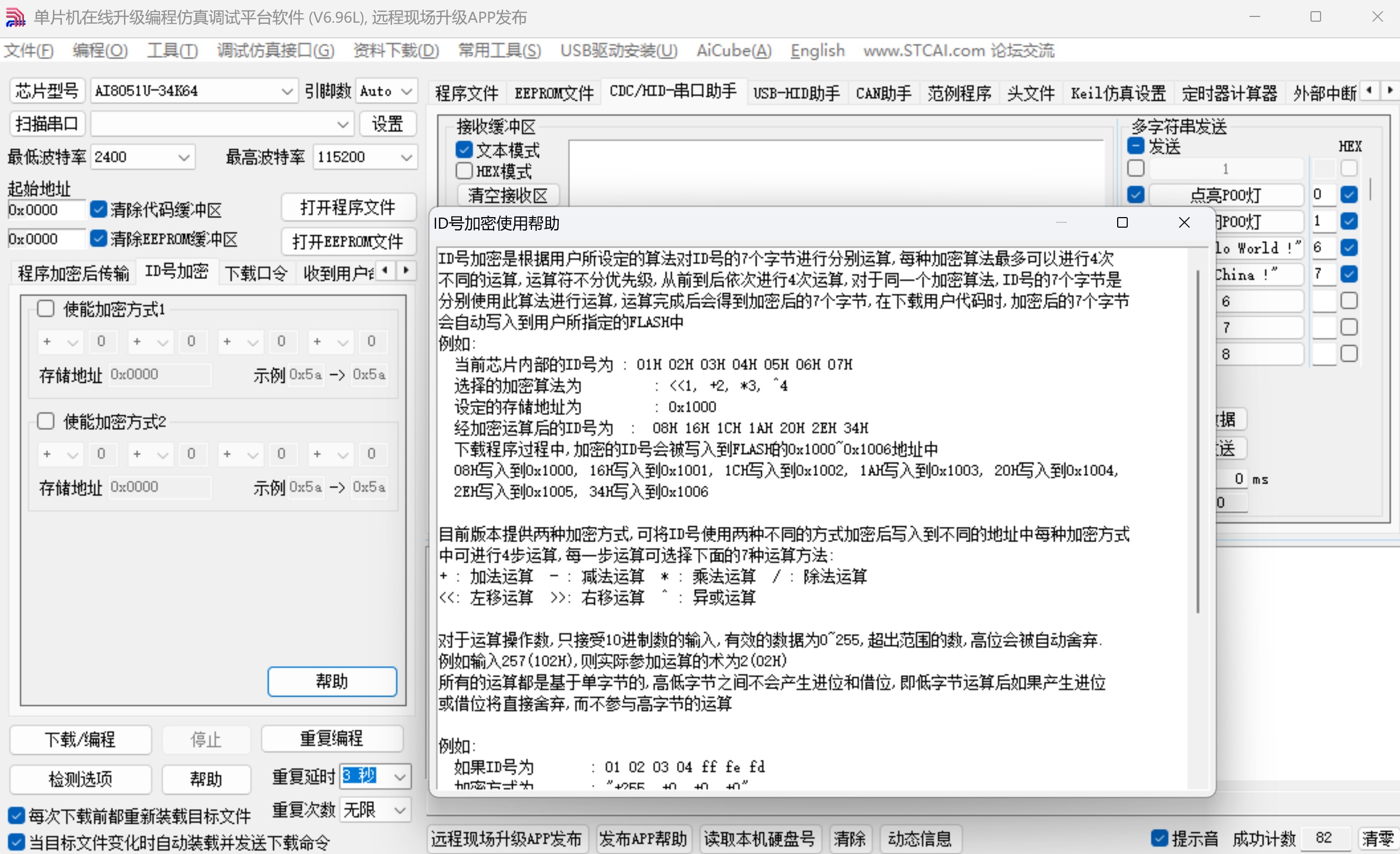
Task: Click the 下载/编程 button
Action: point(80,739)
